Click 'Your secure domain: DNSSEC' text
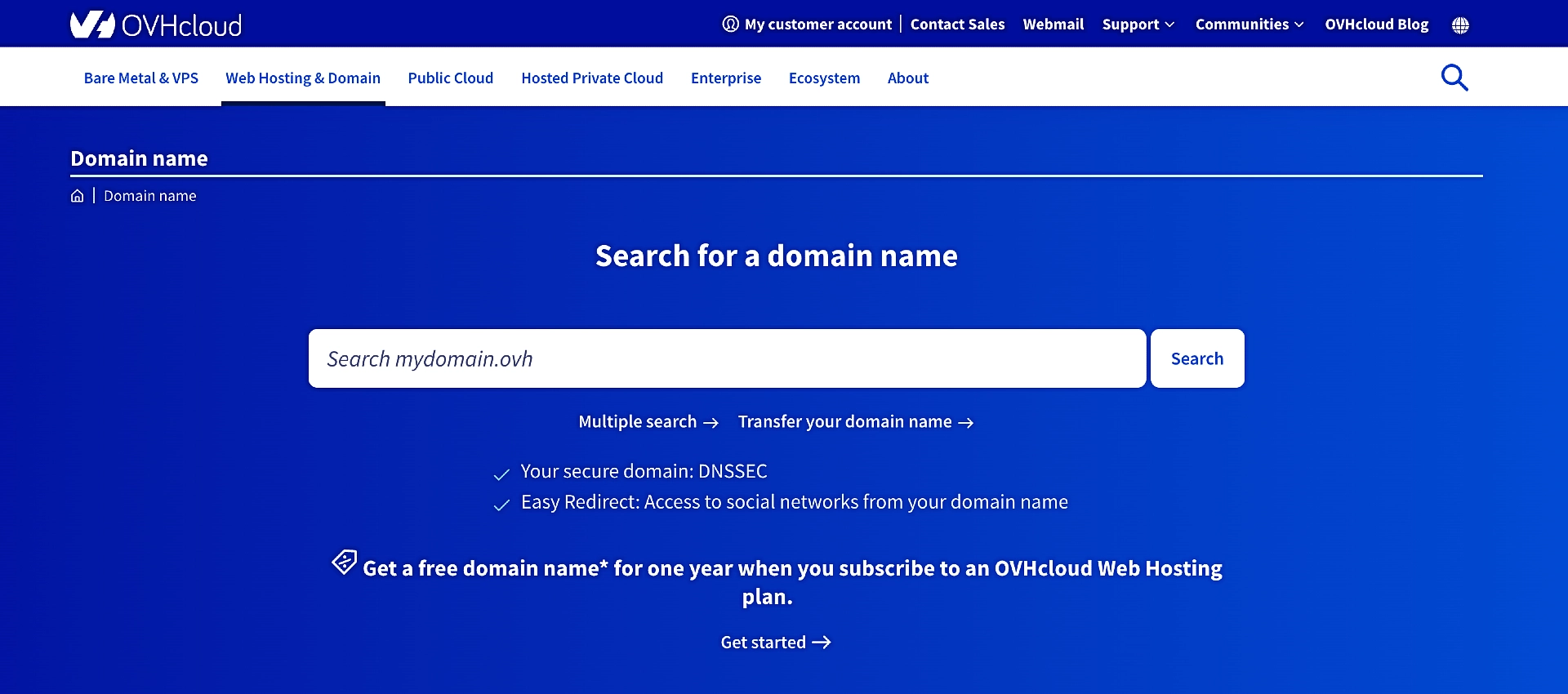The image size is (1568, 694). [x=644, y=472]
